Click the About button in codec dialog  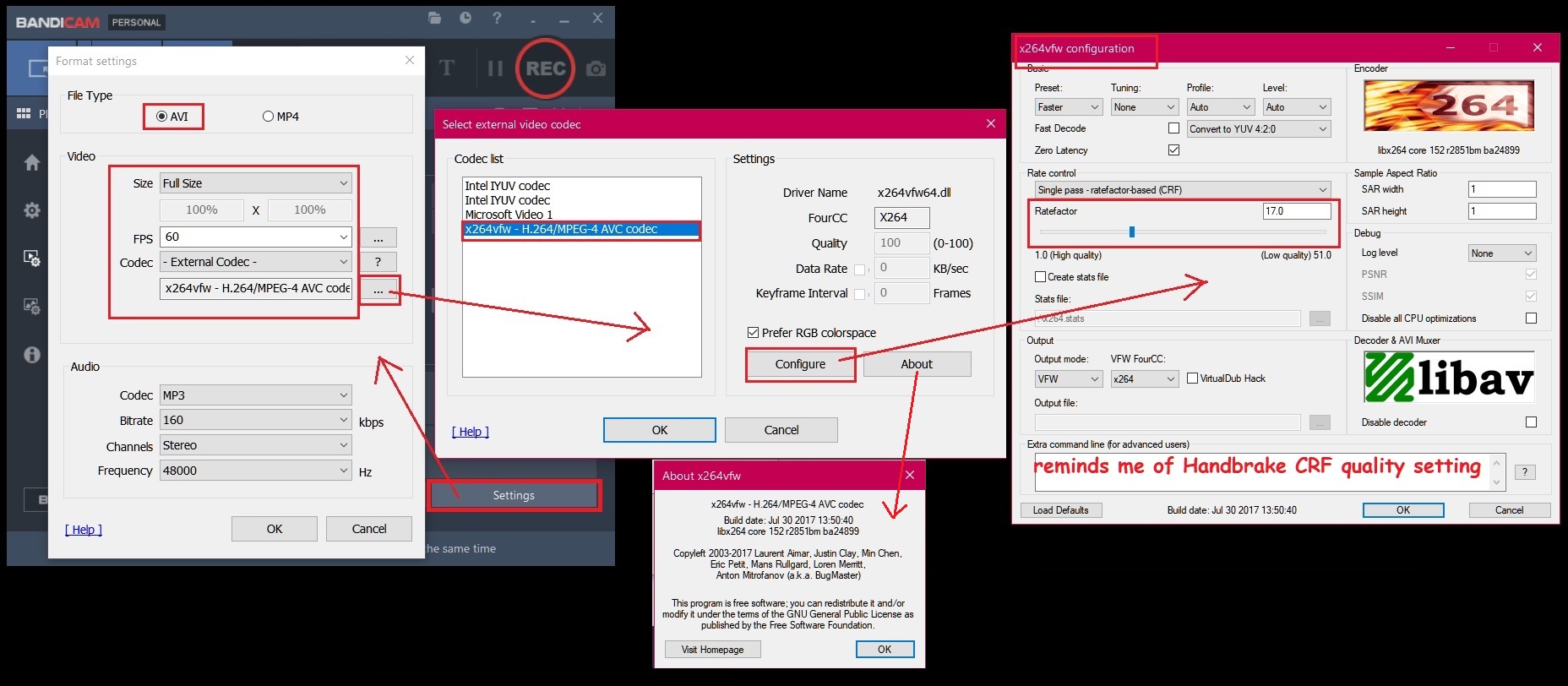[917, 364]
